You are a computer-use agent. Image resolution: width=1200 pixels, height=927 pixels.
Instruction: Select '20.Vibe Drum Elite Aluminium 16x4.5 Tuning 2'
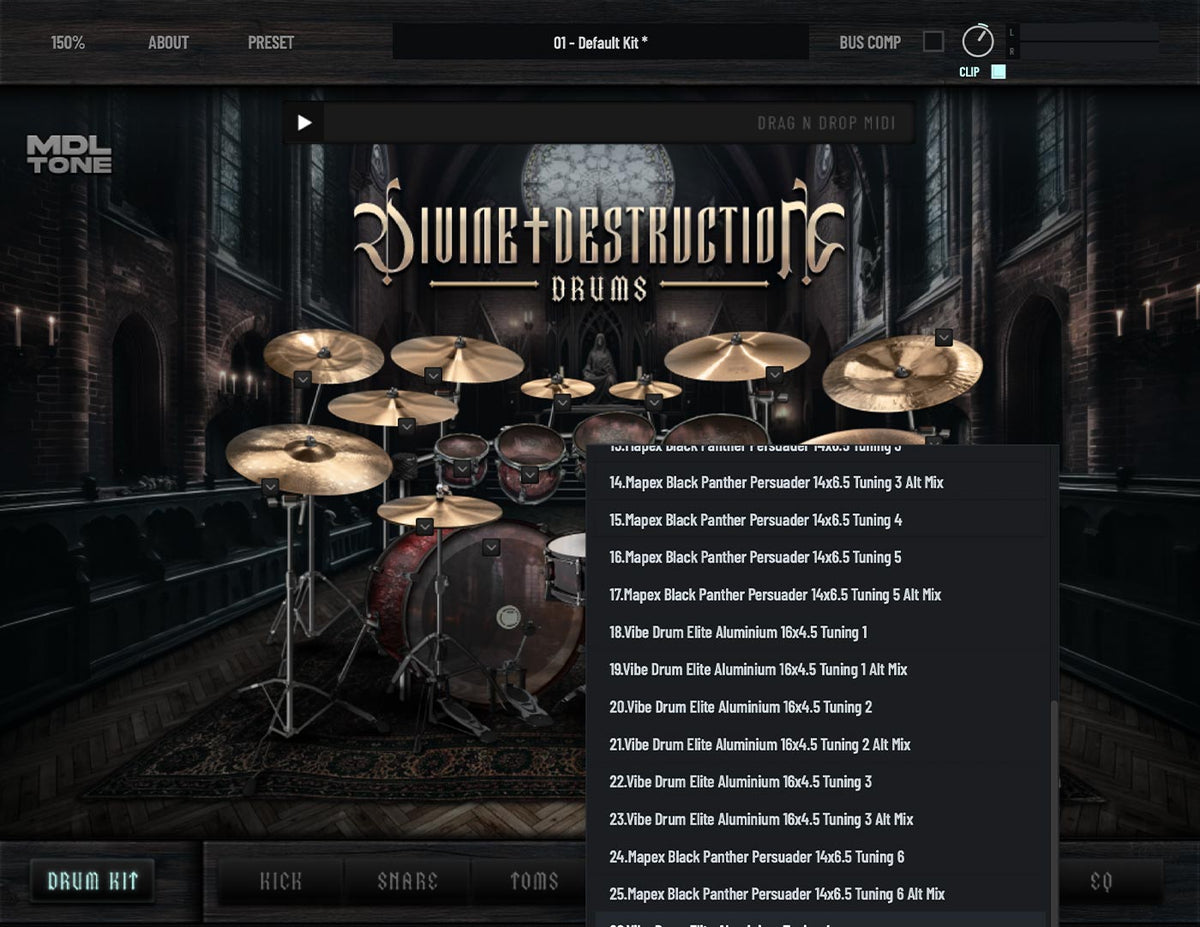(820, 707)
